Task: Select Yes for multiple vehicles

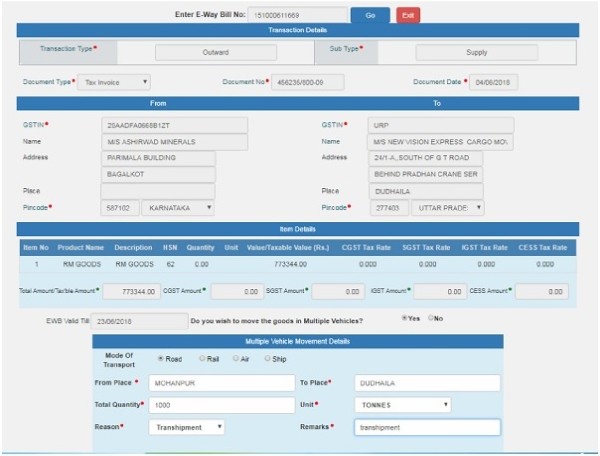Action: click(404, 318)
